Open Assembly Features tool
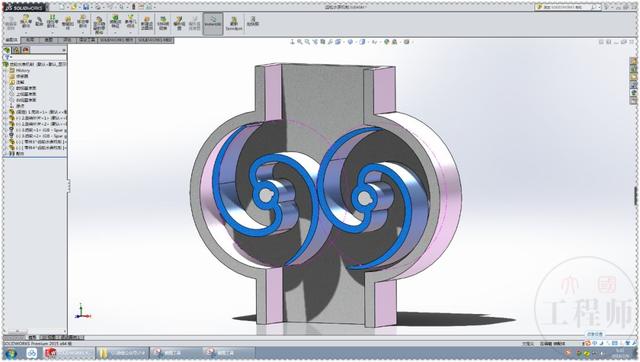 (x=116, y=22)
